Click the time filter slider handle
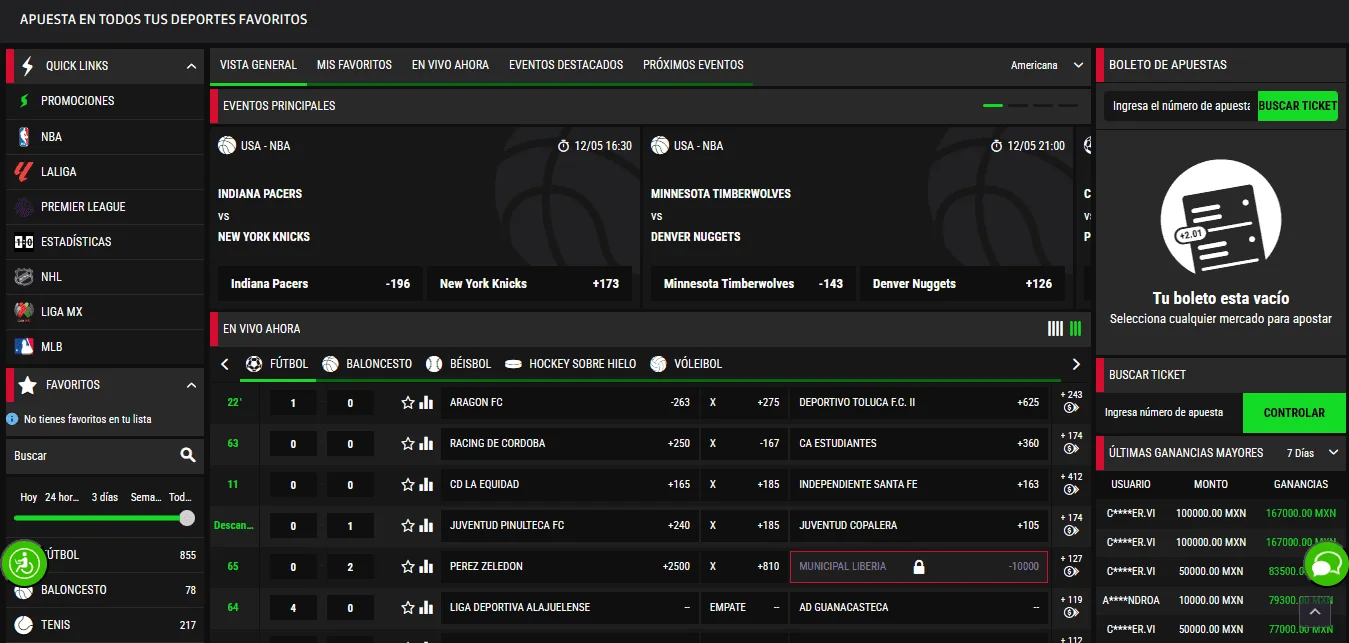Viewport: 1349px width, 643px height. click(x=187, y=518)
